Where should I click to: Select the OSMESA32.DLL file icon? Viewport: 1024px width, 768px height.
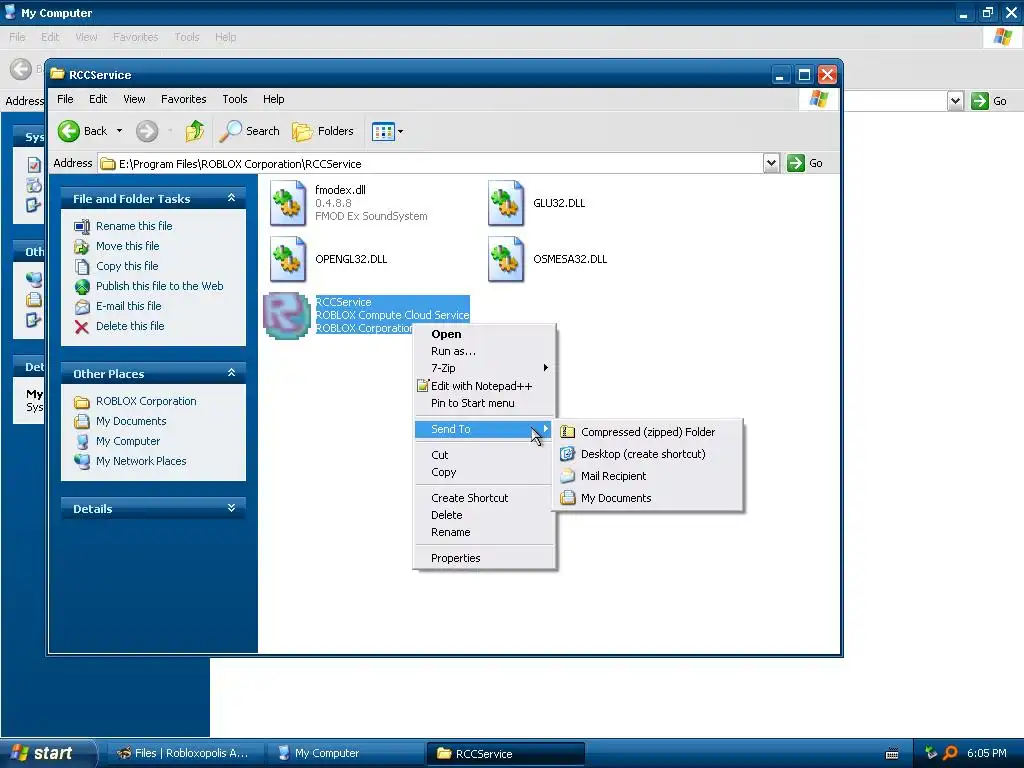tap(506, 259)
